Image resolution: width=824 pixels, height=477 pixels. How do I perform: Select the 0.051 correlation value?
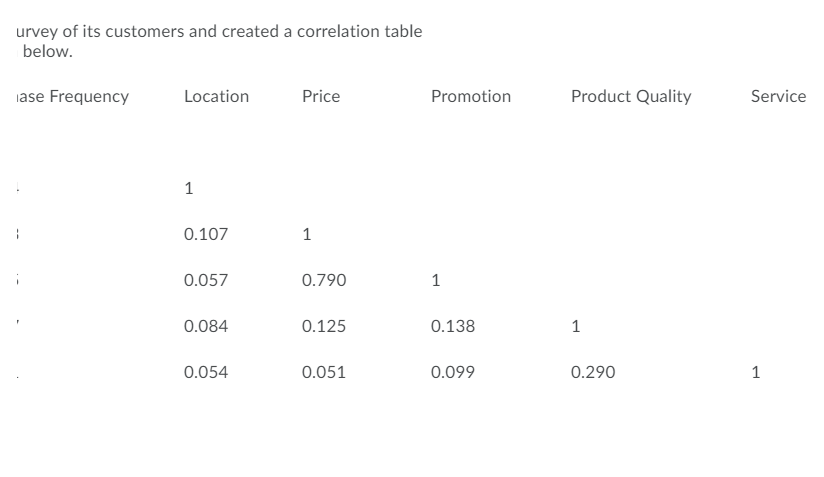(324, 372)
